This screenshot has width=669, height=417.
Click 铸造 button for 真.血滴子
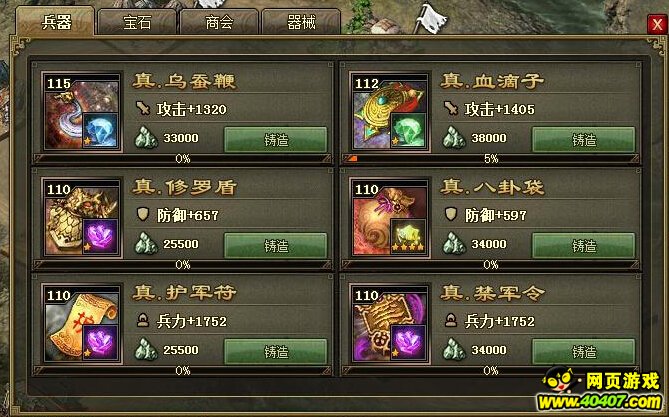click(583, 139)
